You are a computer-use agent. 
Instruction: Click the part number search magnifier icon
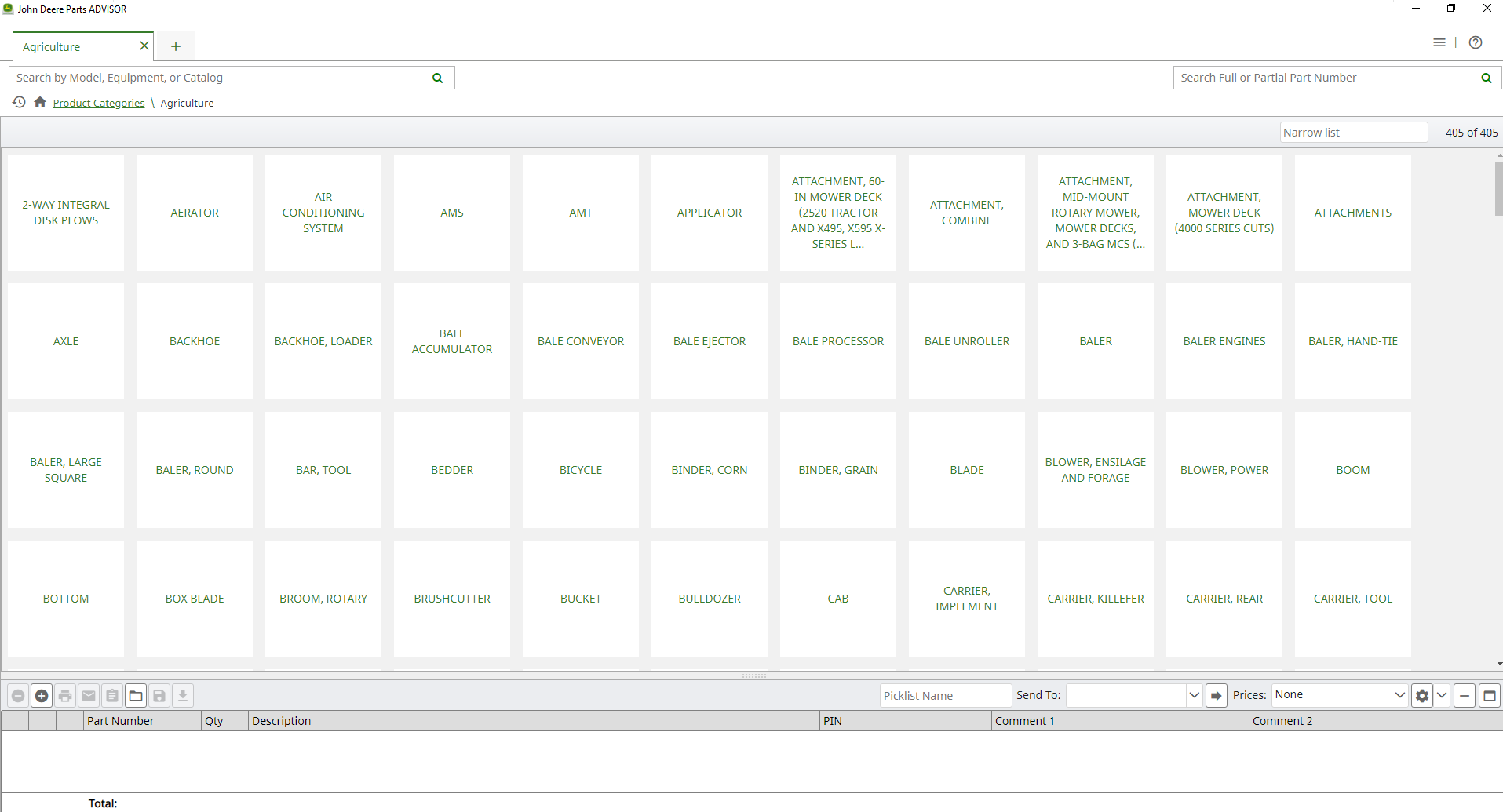pyautogui.click(x=1486, y=78)
